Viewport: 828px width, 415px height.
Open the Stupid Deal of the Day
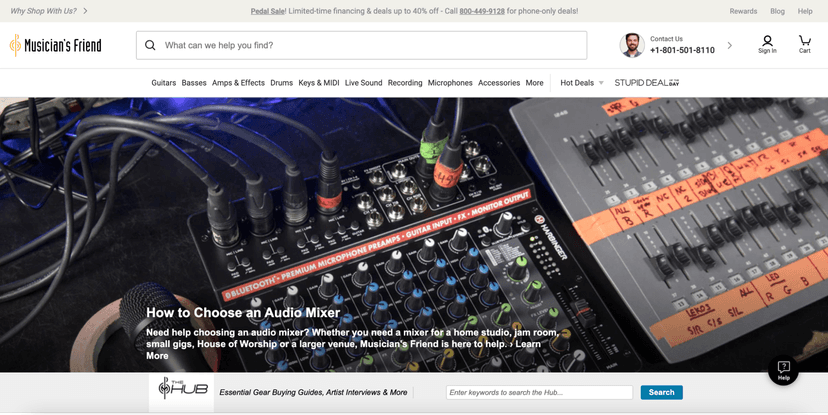[x=647, y=83]
